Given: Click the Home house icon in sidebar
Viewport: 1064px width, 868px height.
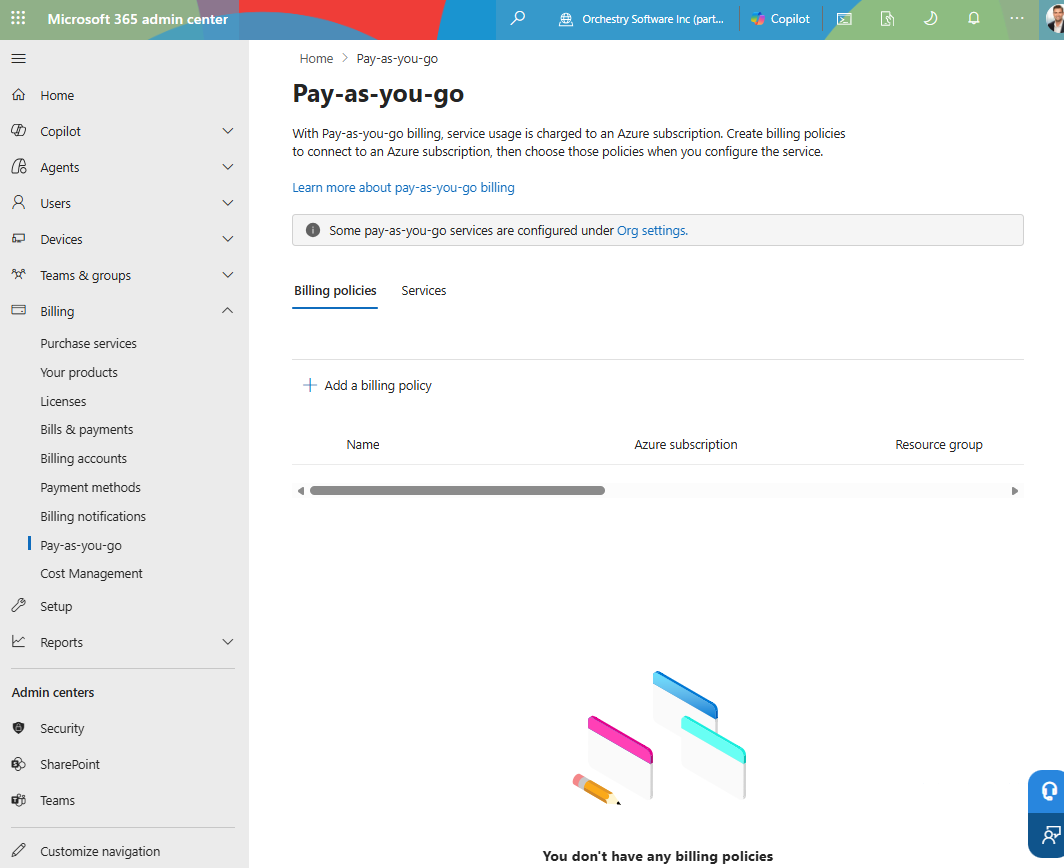Looking at the screenshot, I should (19, 95).
